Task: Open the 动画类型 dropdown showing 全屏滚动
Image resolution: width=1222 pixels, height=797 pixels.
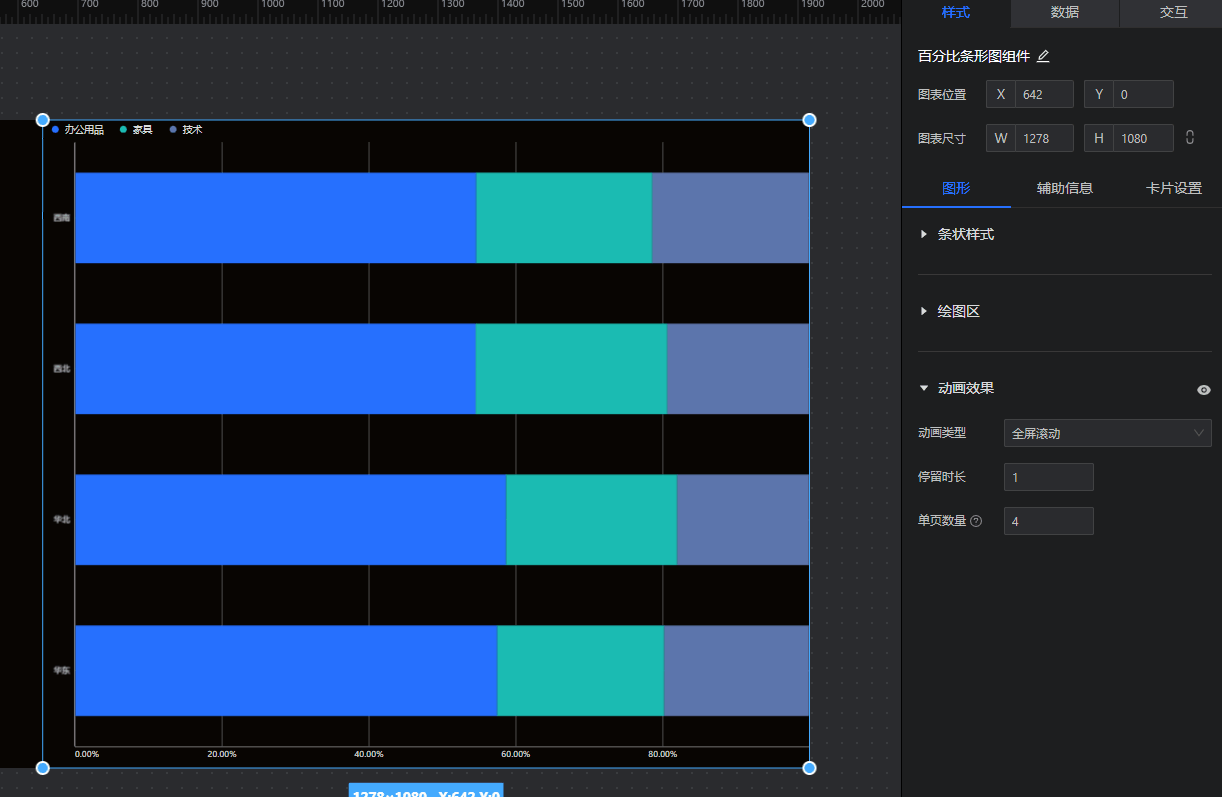Action: point(1107,433)
